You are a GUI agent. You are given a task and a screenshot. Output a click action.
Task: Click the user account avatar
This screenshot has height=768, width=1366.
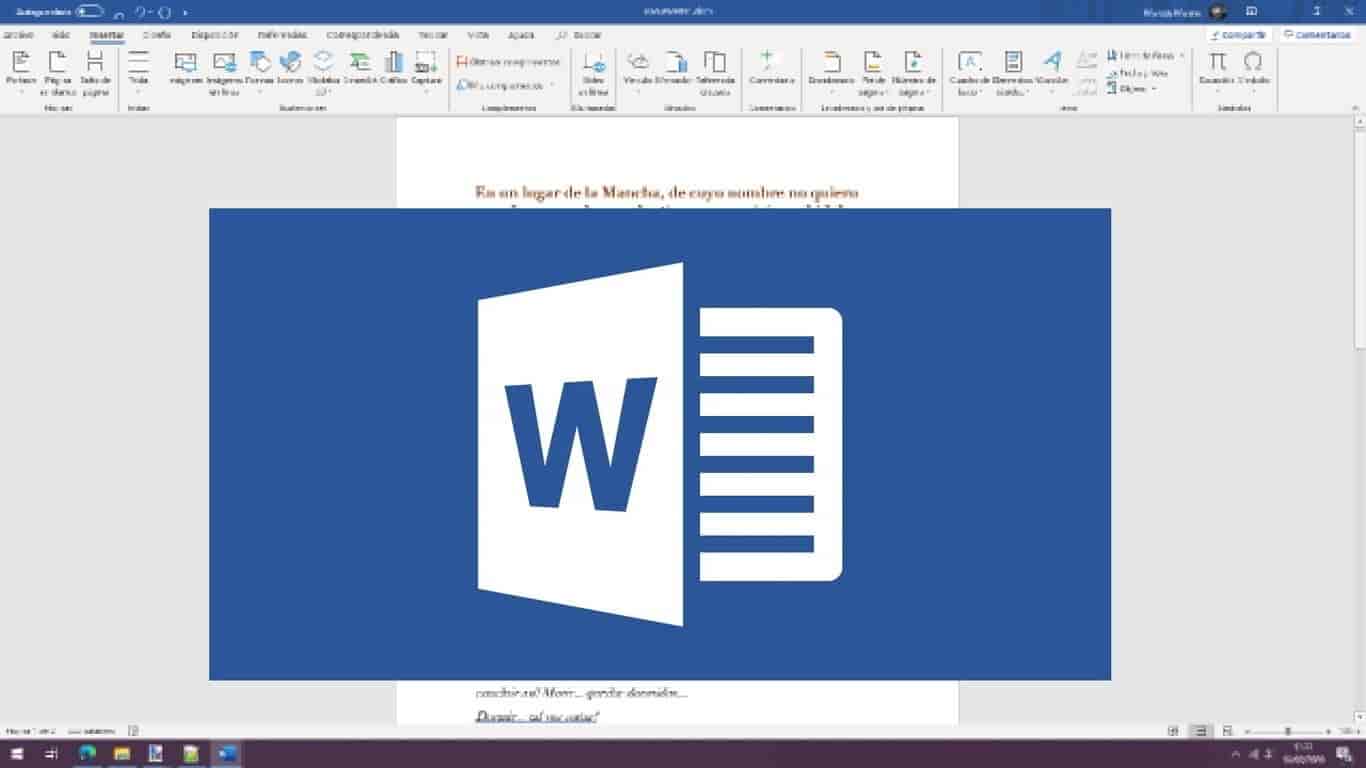1217,12
